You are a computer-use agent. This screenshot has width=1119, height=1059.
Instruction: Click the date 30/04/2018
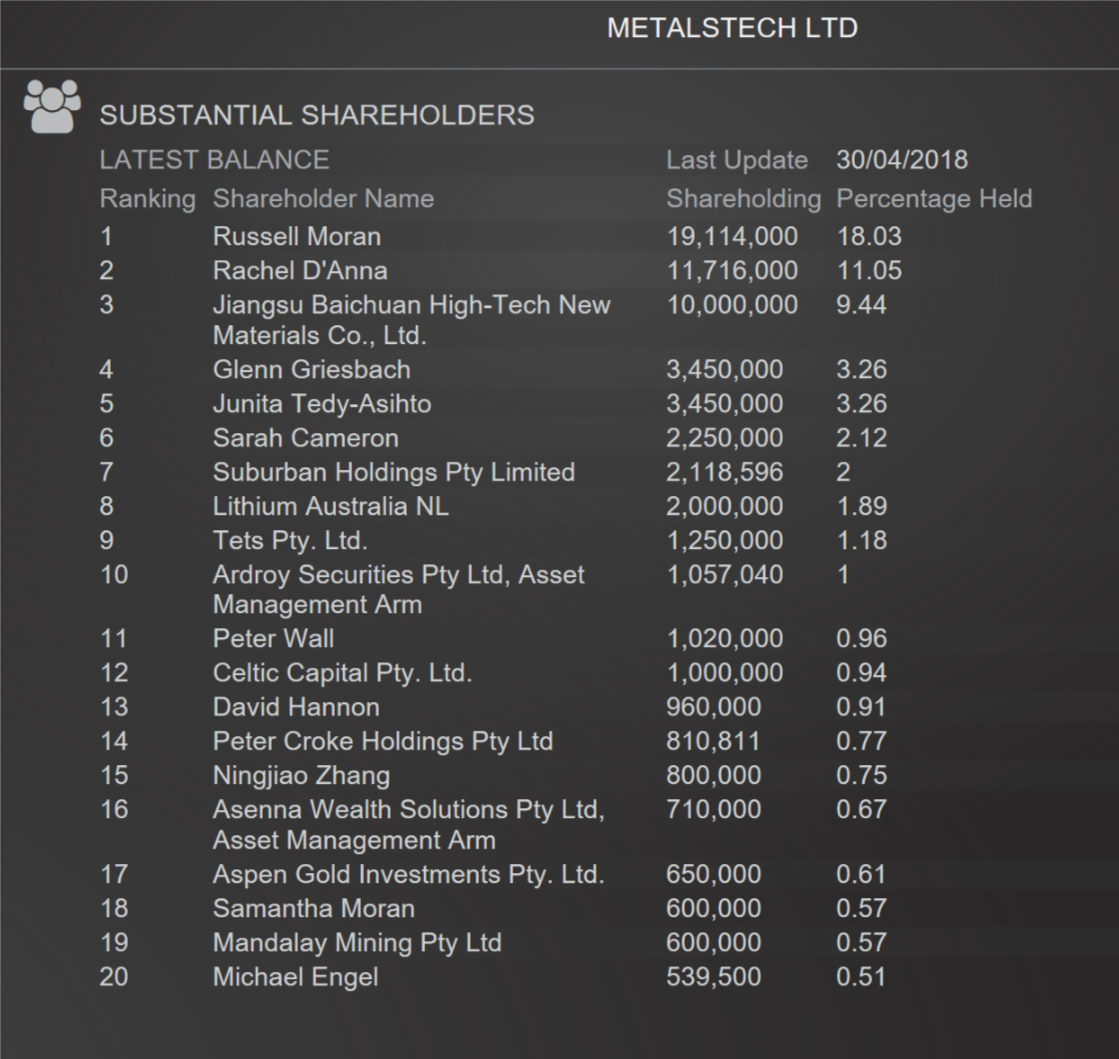click(902, 159)
